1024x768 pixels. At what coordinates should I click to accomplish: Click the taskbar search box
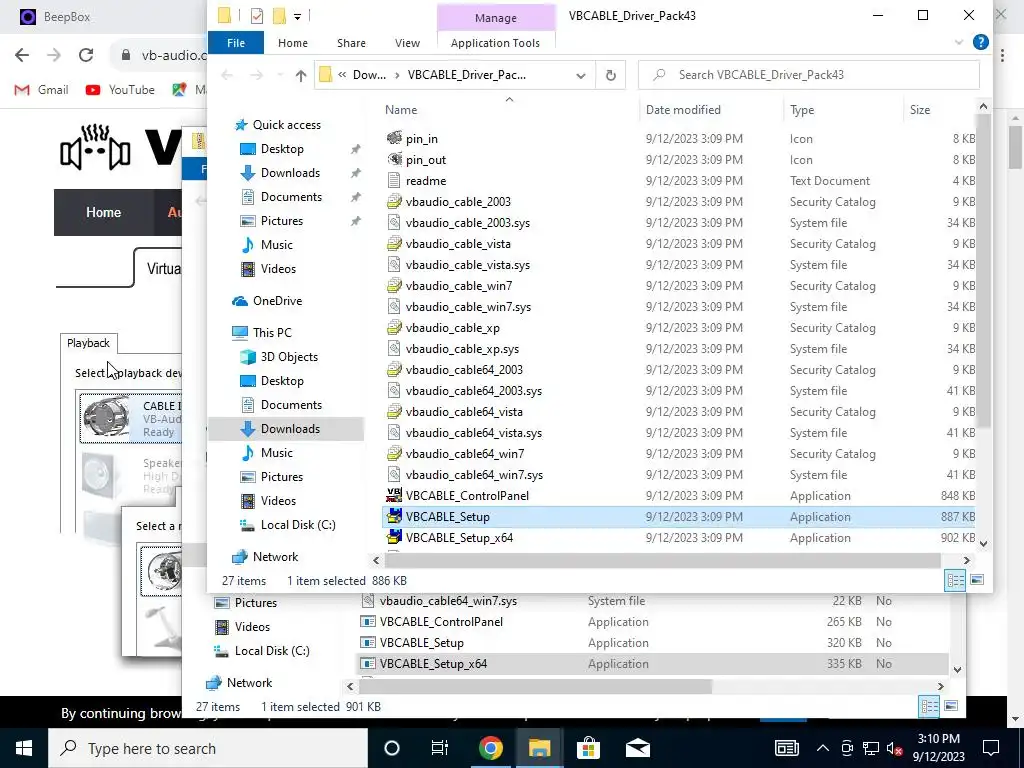[x=208, y=748]
